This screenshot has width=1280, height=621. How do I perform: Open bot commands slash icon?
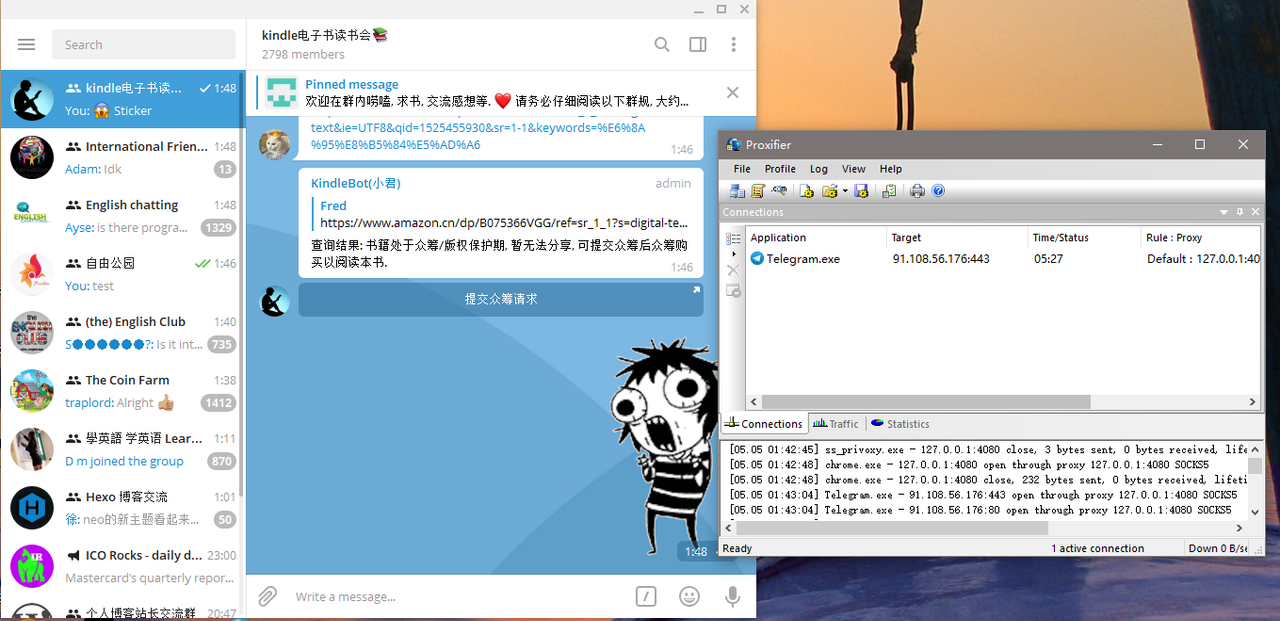tap(646, 596)
